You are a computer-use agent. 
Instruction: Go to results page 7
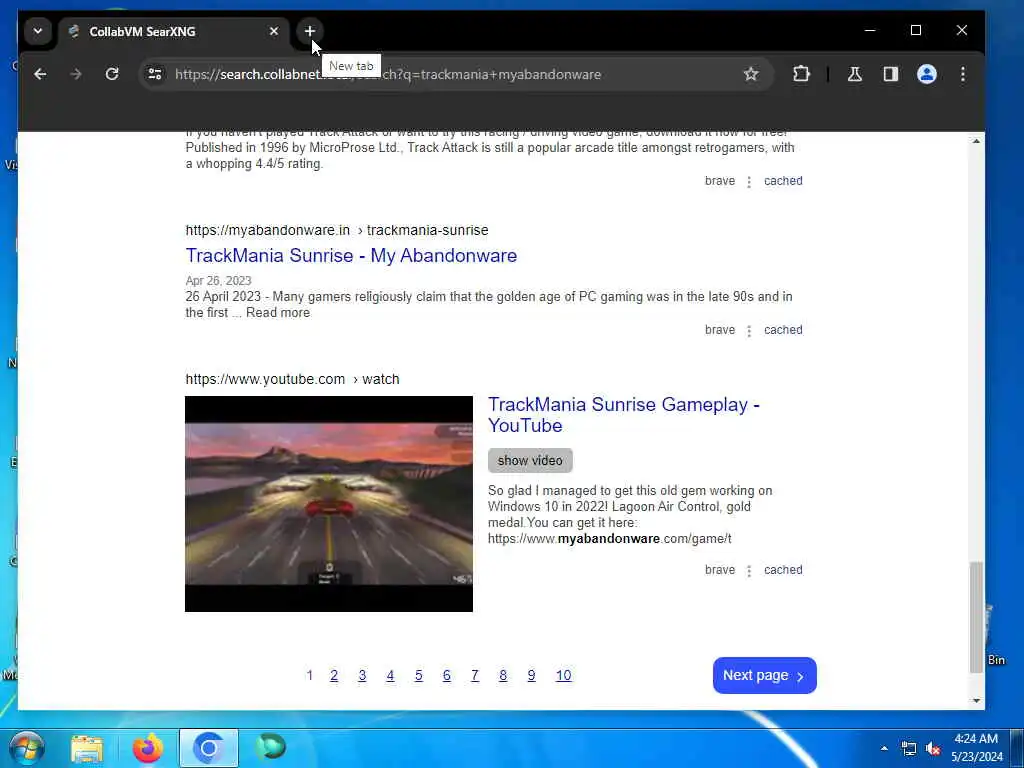click(x=475, y=675)
